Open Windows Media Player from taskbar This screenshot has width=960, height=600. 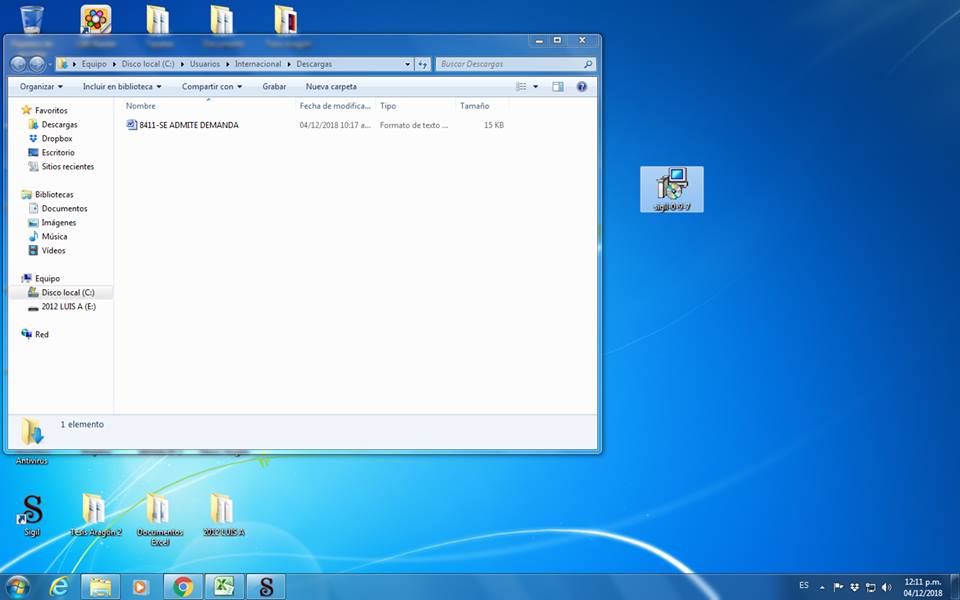click(141, 587)
